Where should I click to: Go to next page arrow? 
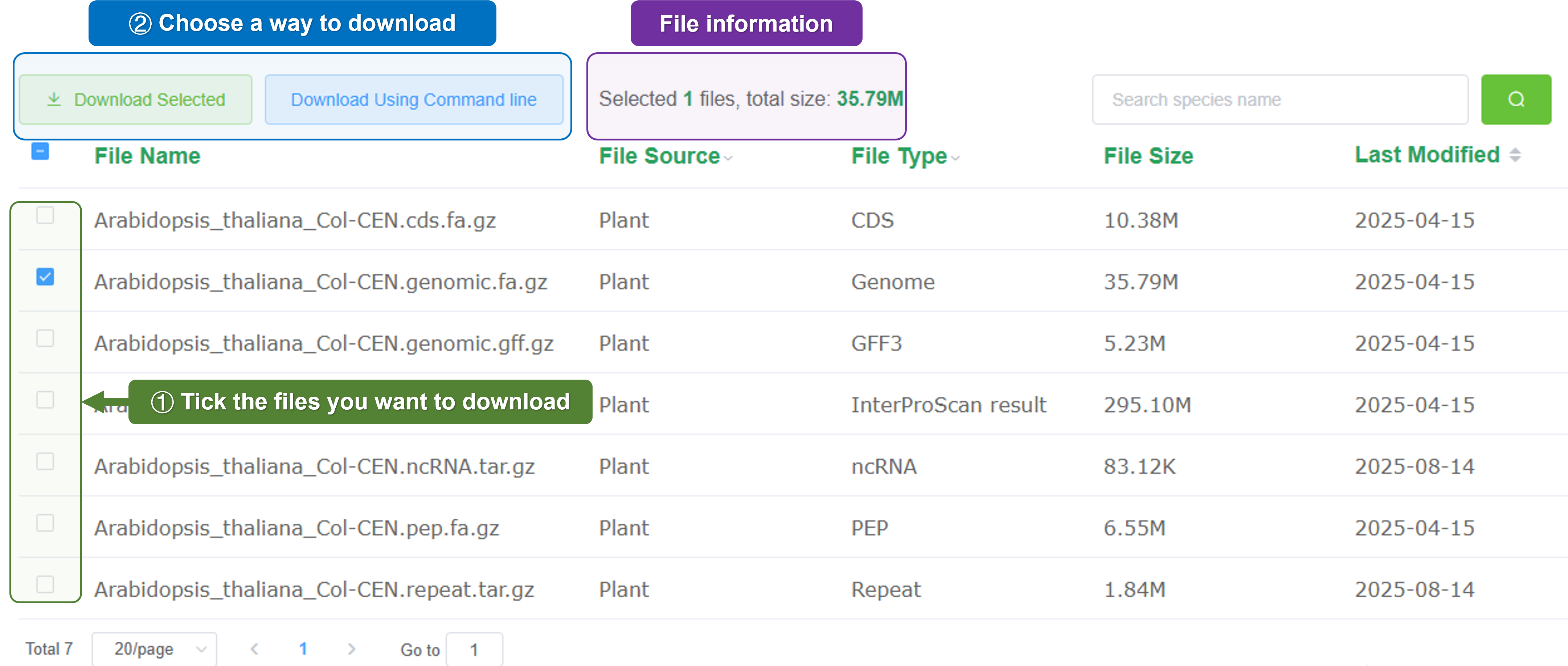pyautogui.click(x=351, y=649)
